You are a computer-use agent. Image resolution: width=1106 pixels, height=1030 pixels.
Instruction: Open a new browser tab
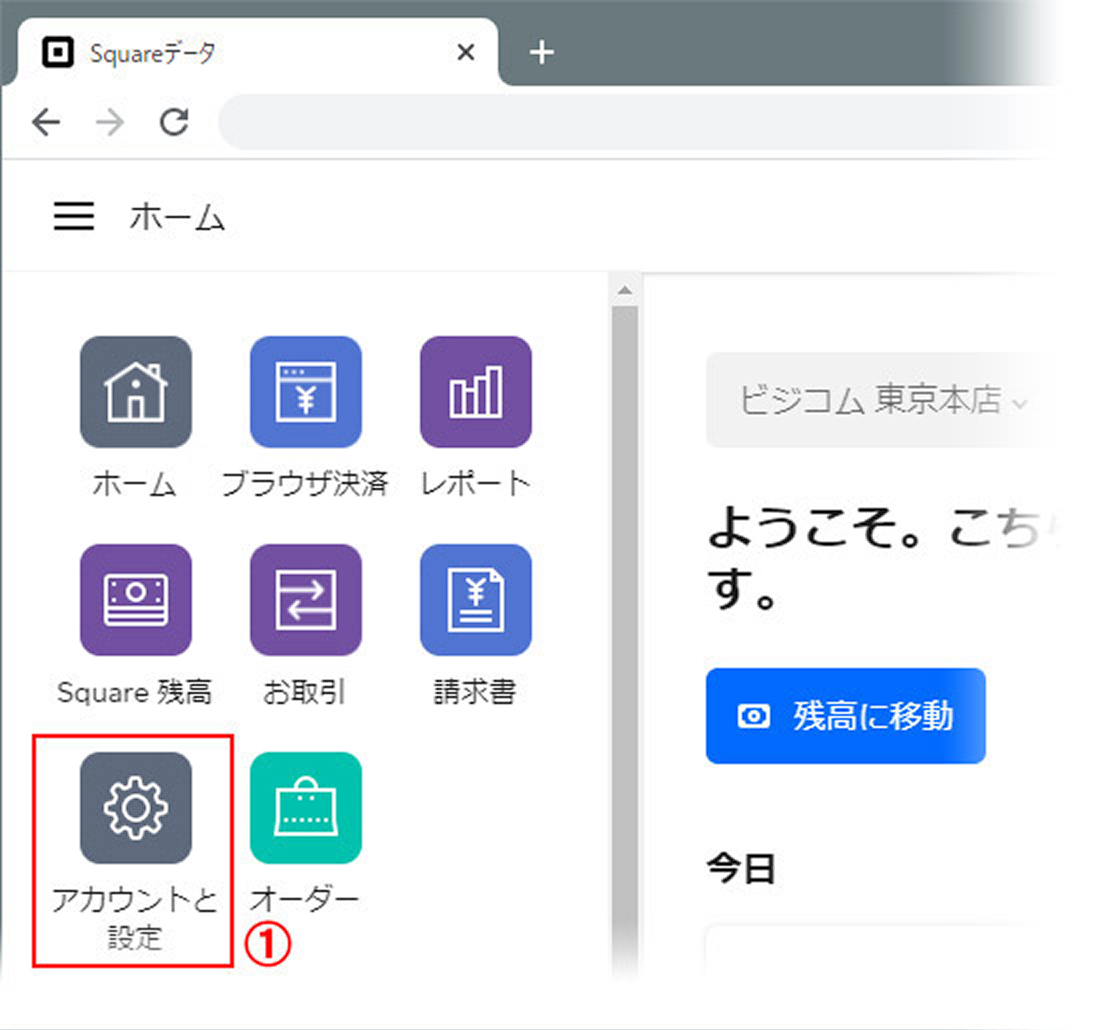541,53
